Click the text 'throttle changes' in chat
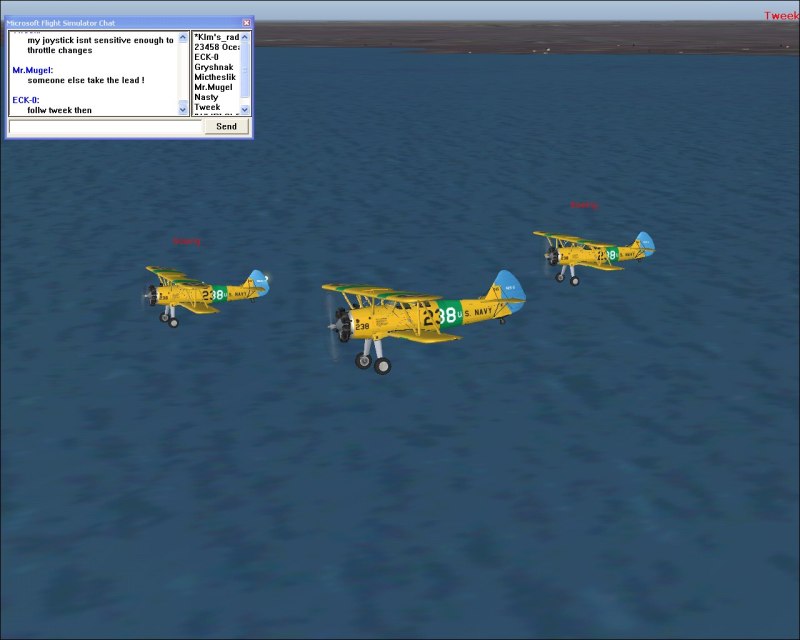Screen dimensions: 800x640 pyautogui.click(x=60, y=50)
